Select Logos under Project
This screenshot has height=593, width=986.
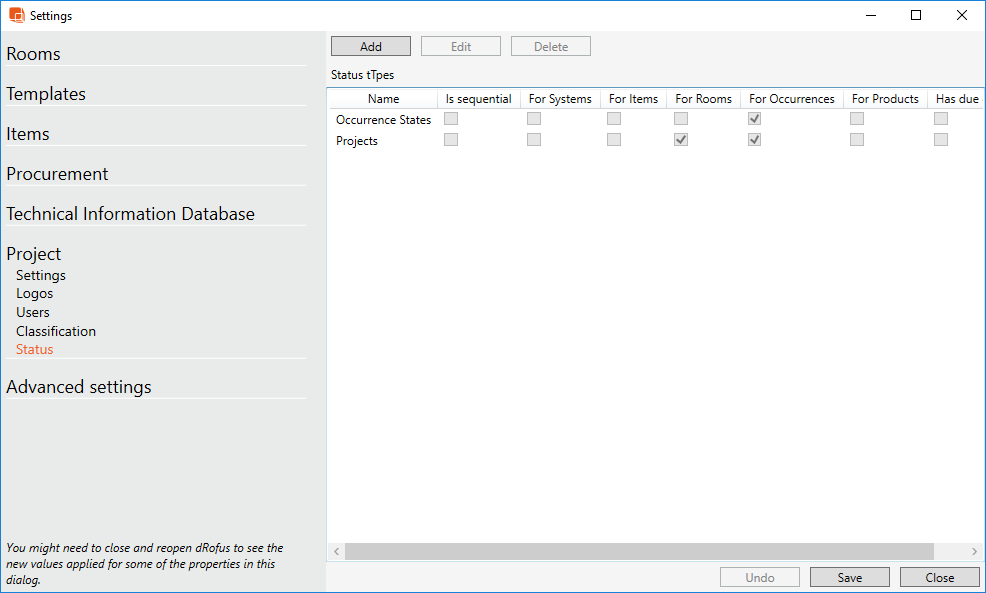pyautogui.click(x=34, y=293)
